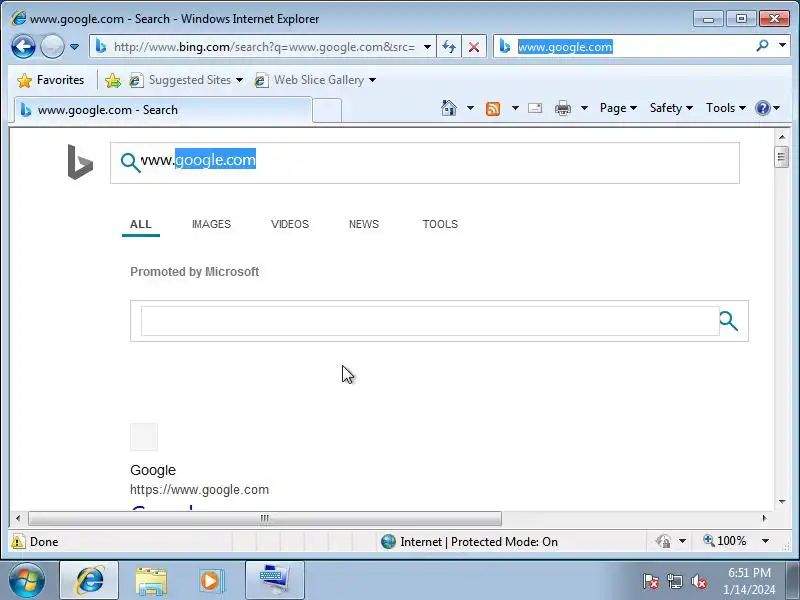Open the Tools menu
The height and width of the screenshot is (600, 800).
tap(726, 108)
